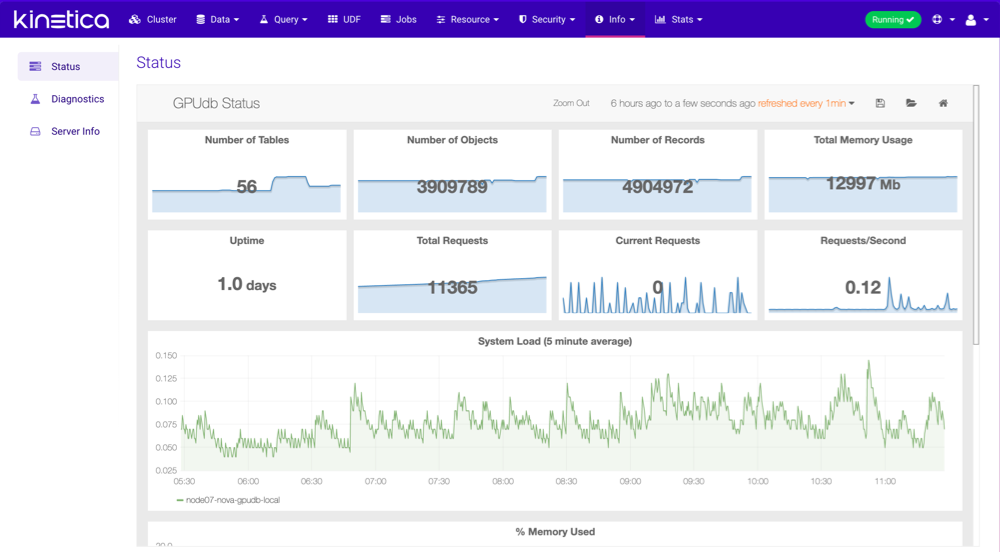
Task: Click the open folder icon
Action: 911,103
